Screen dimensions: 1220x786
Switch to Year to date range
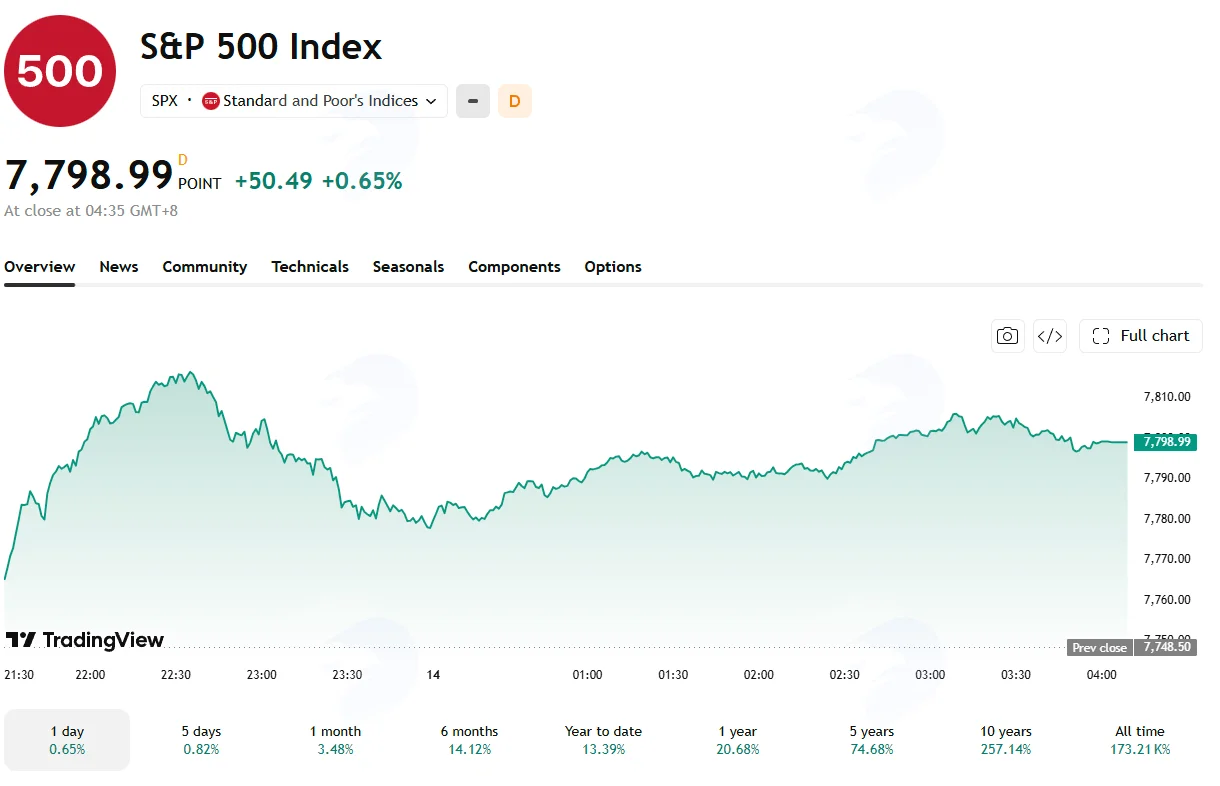click(603, 740)
